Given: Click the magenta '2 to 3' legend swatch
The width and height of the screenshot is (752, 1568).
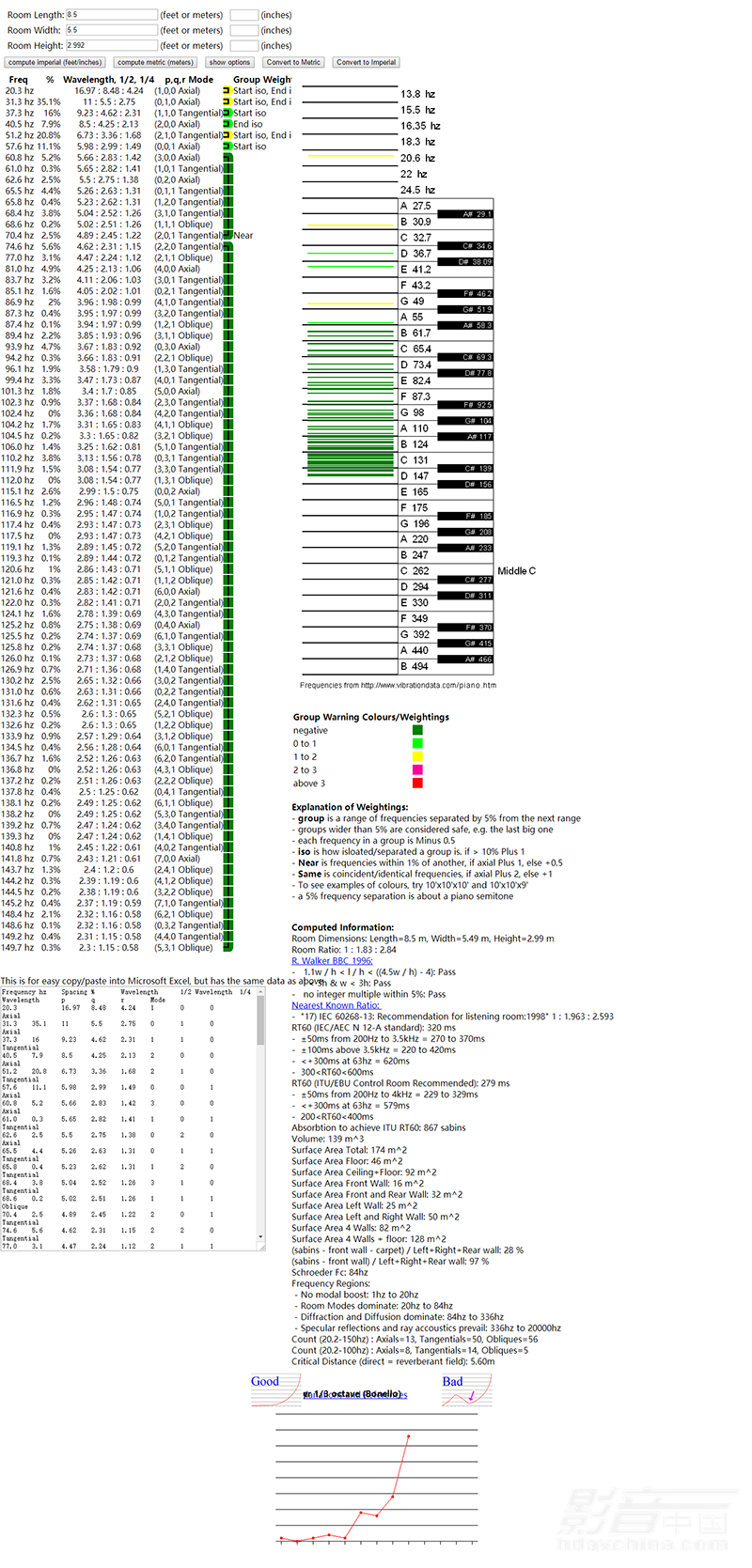Looking at the screenshot, I should point(417,769).
